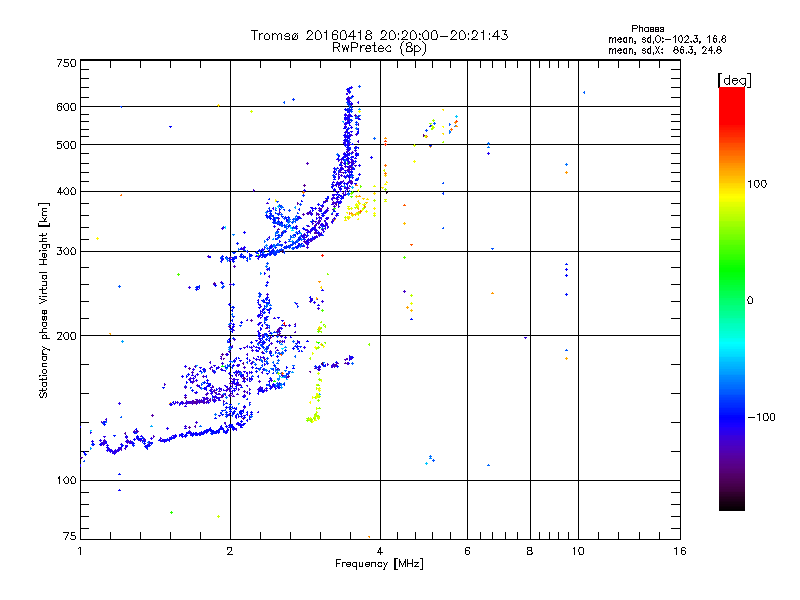Screen dimensions: 800x600
Task: Click the x-axis tick label "6"
Action: coord(467,551)
